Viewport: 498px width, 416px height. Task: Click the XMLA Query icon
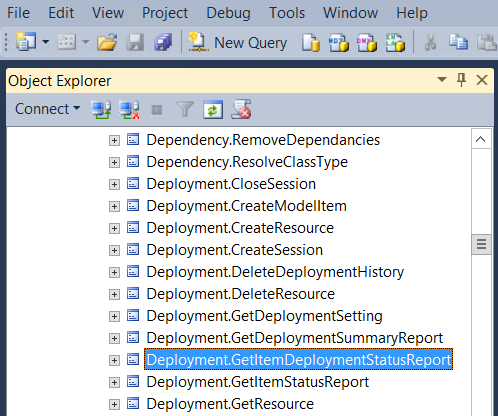(x=395, y=43)
